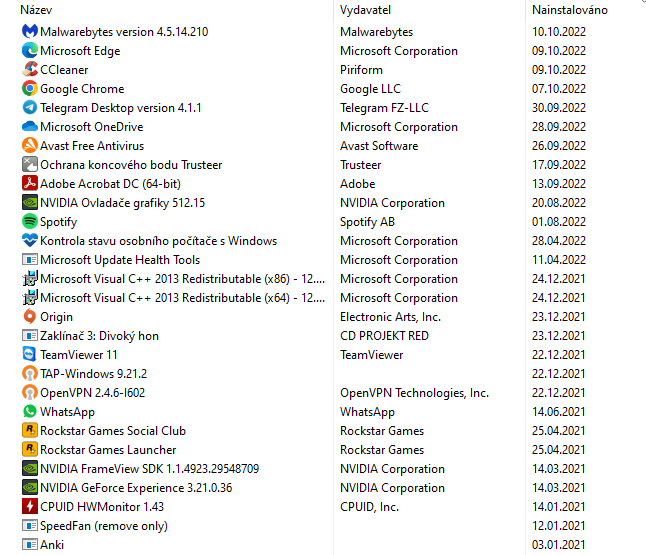
Task: Select NVIDIA GeForce Experience 3.21.0.36 name
Action: (136, 487)
